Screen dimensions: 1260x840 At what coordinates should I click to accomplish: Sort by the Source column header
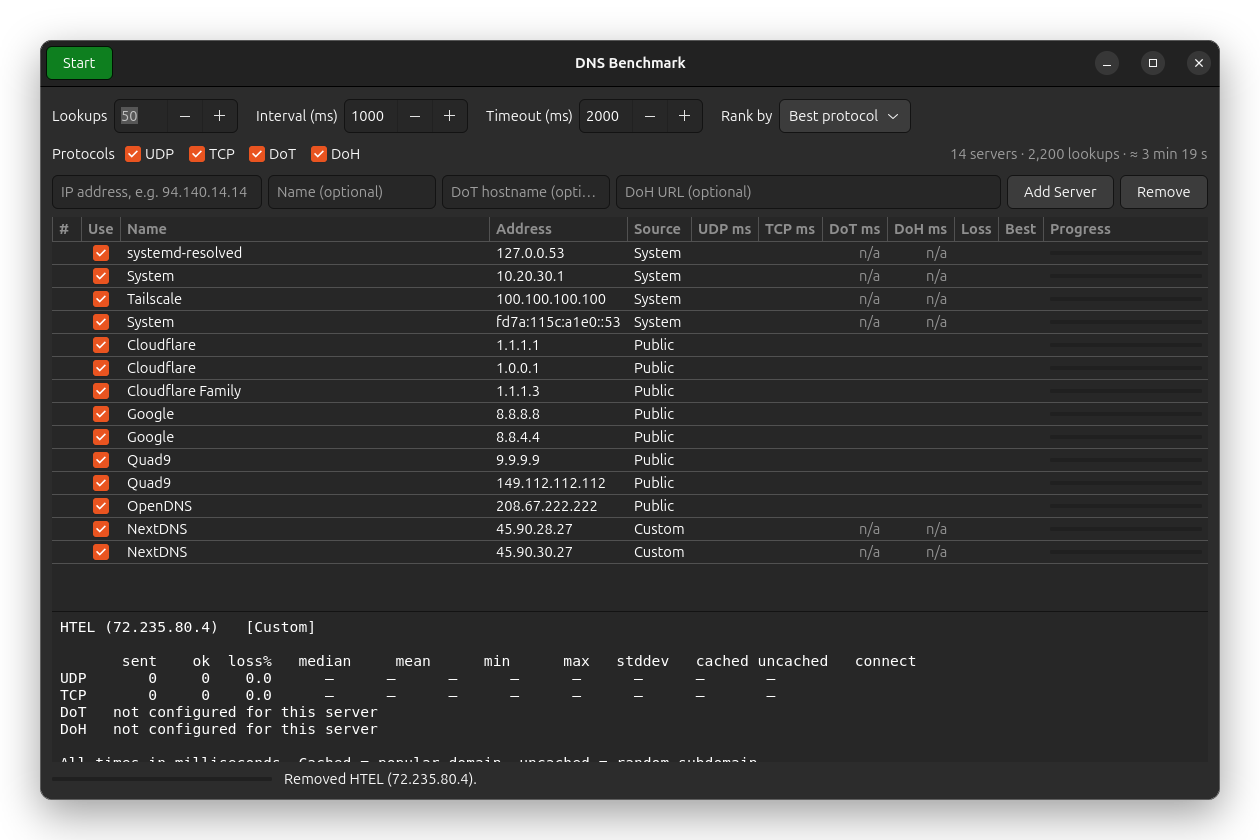point(659,229)
